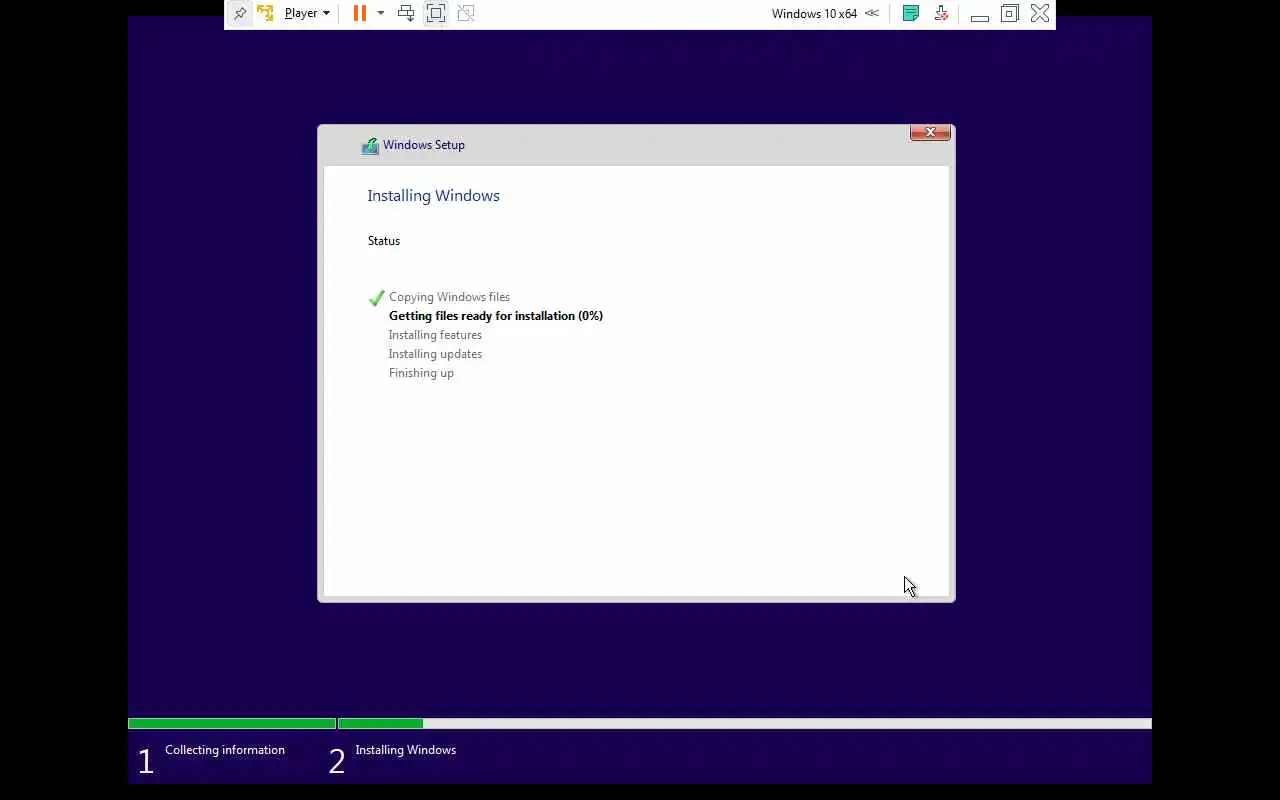Click the Installing Windows progress bar

pos(745,723)
